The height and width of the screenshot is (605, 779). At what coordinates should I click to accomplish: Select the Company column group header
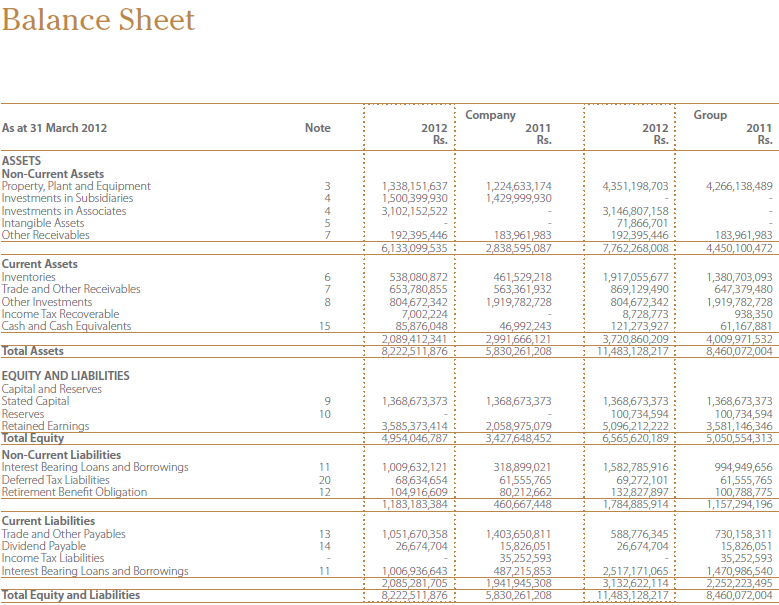coord(490,115)
